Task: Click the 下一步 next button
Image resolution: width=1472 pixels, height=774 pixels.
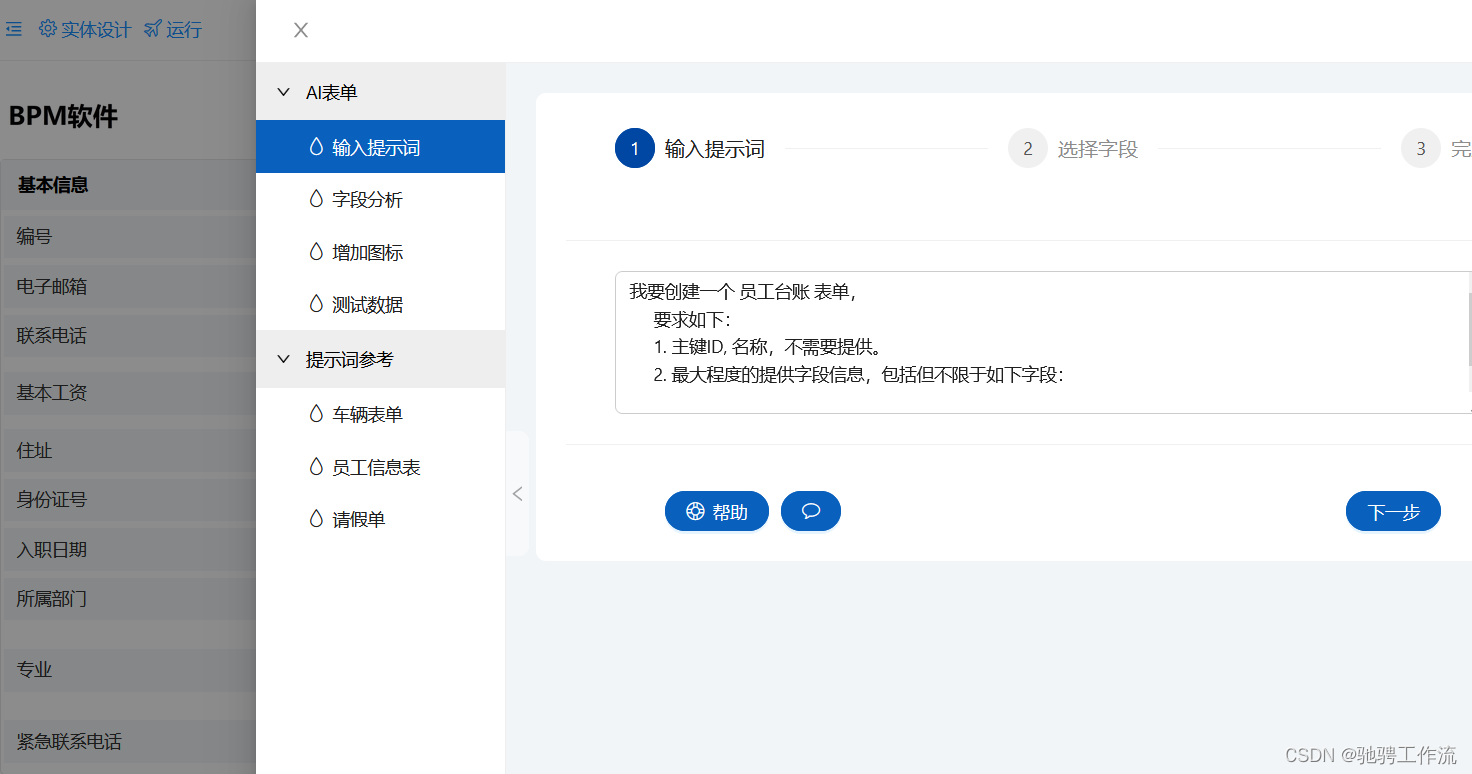Action: [x=1393, y=511]
